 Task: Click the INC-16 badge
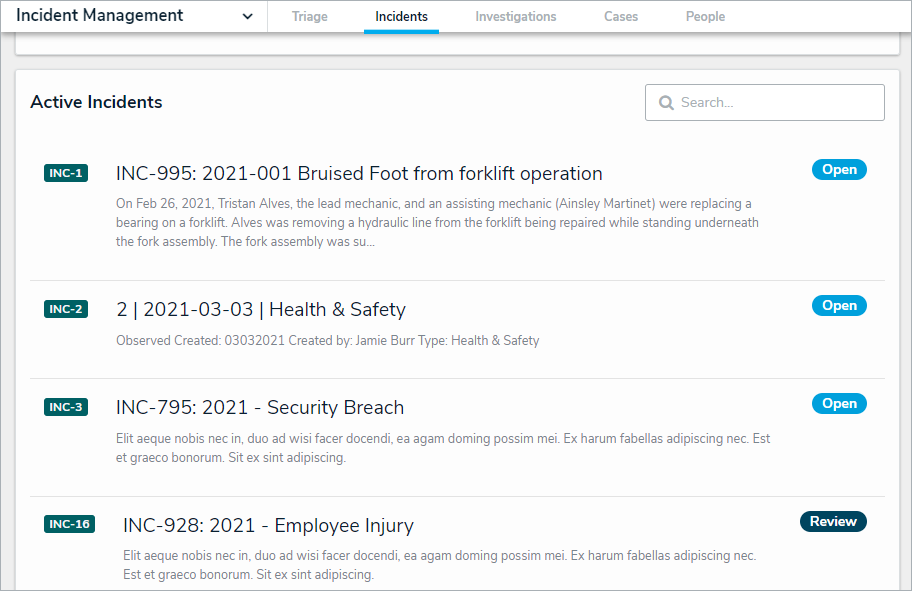[70, 524]
